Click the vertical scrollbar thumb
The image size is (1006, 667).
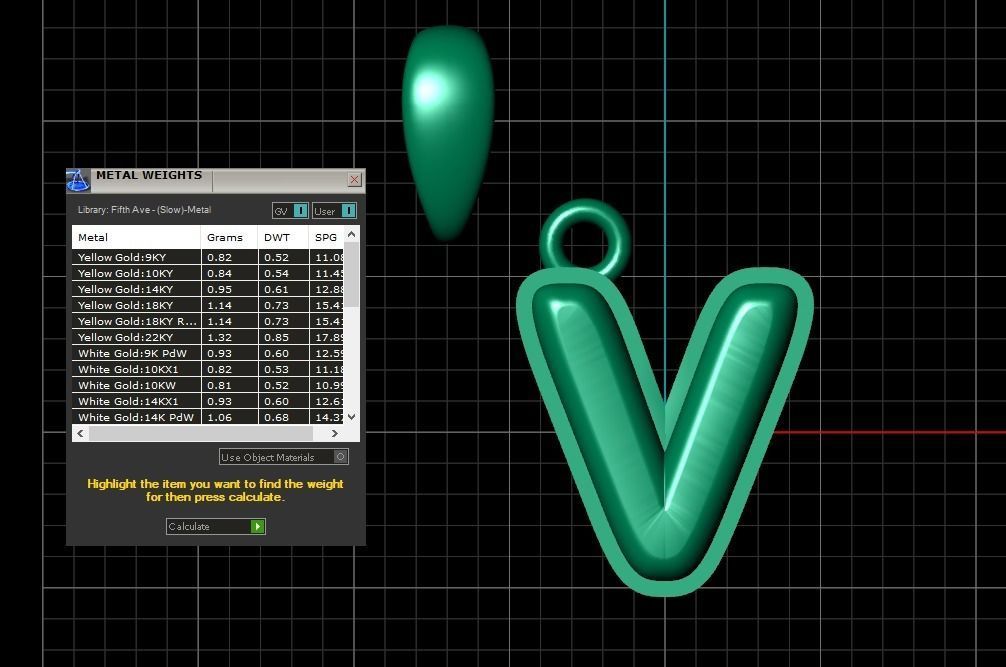[352, 274]
